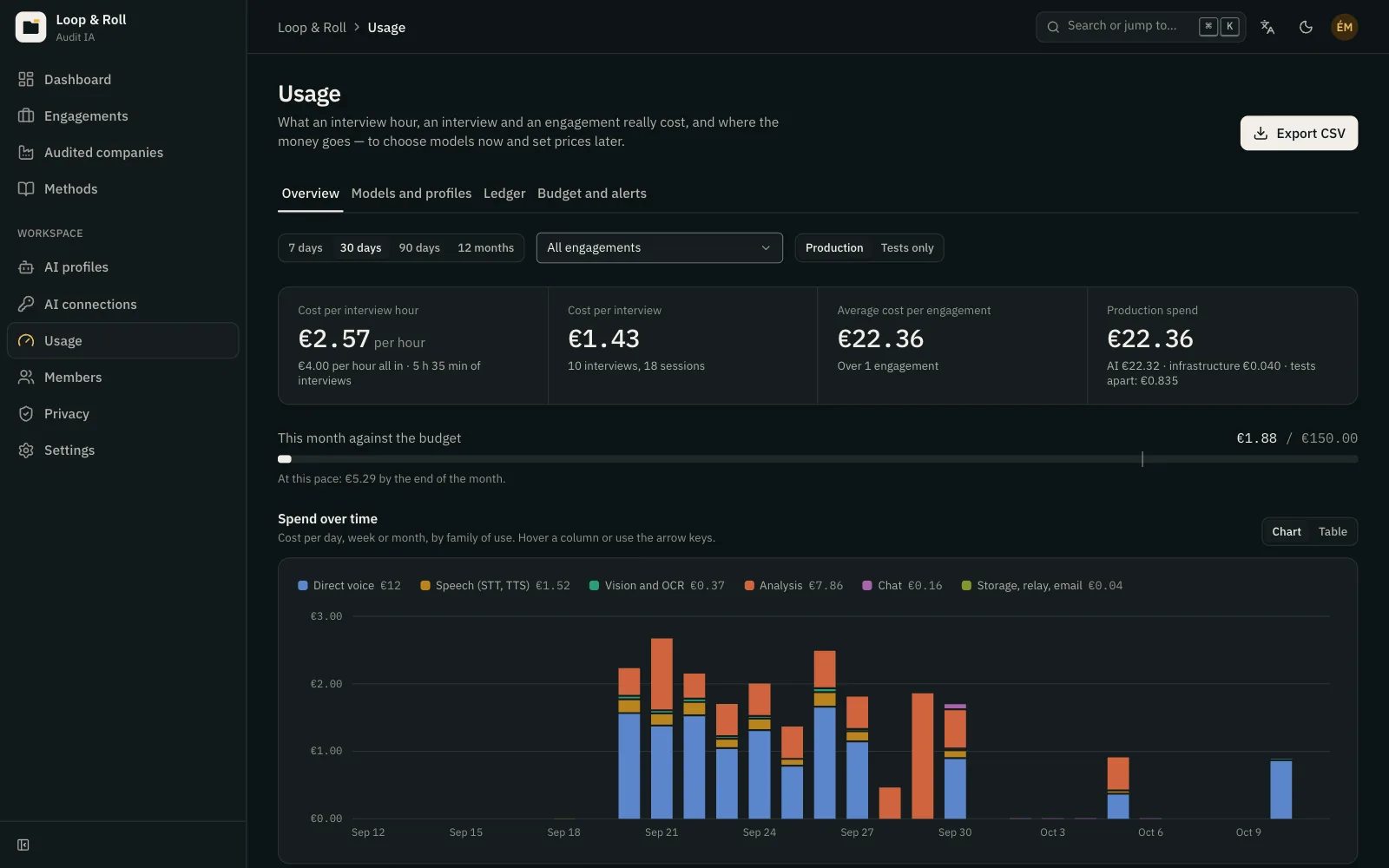
Task: Open workspace Settings
Action: point(122,450)
